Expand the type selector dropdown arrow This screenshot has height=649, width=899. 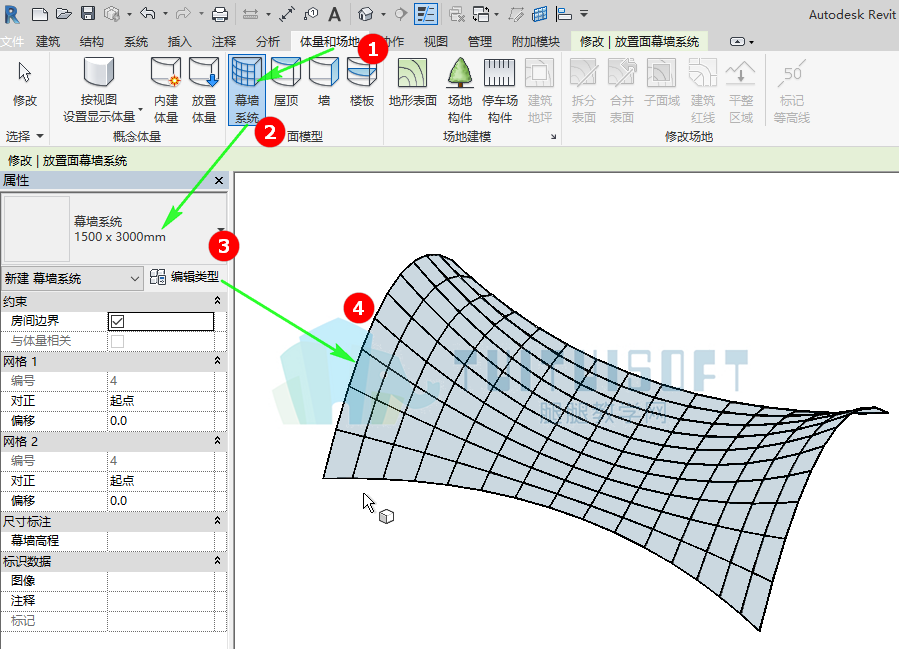(x=221, y=230)
